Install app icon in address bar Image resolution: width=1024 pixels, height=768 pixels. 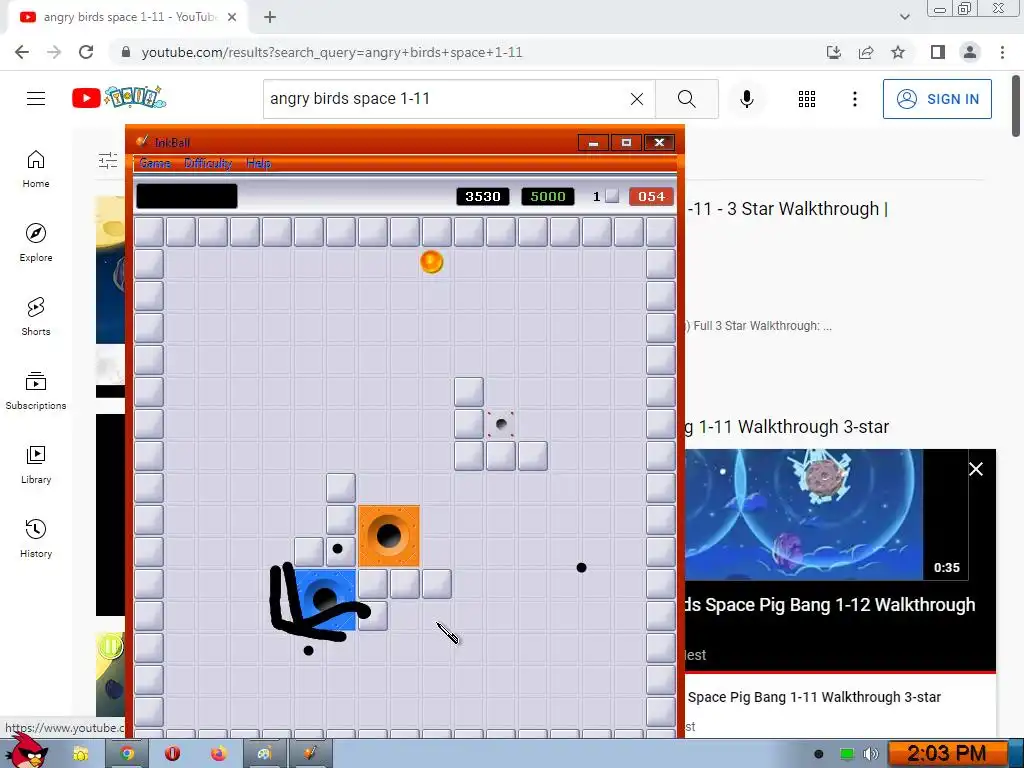[x=834, y=52]
